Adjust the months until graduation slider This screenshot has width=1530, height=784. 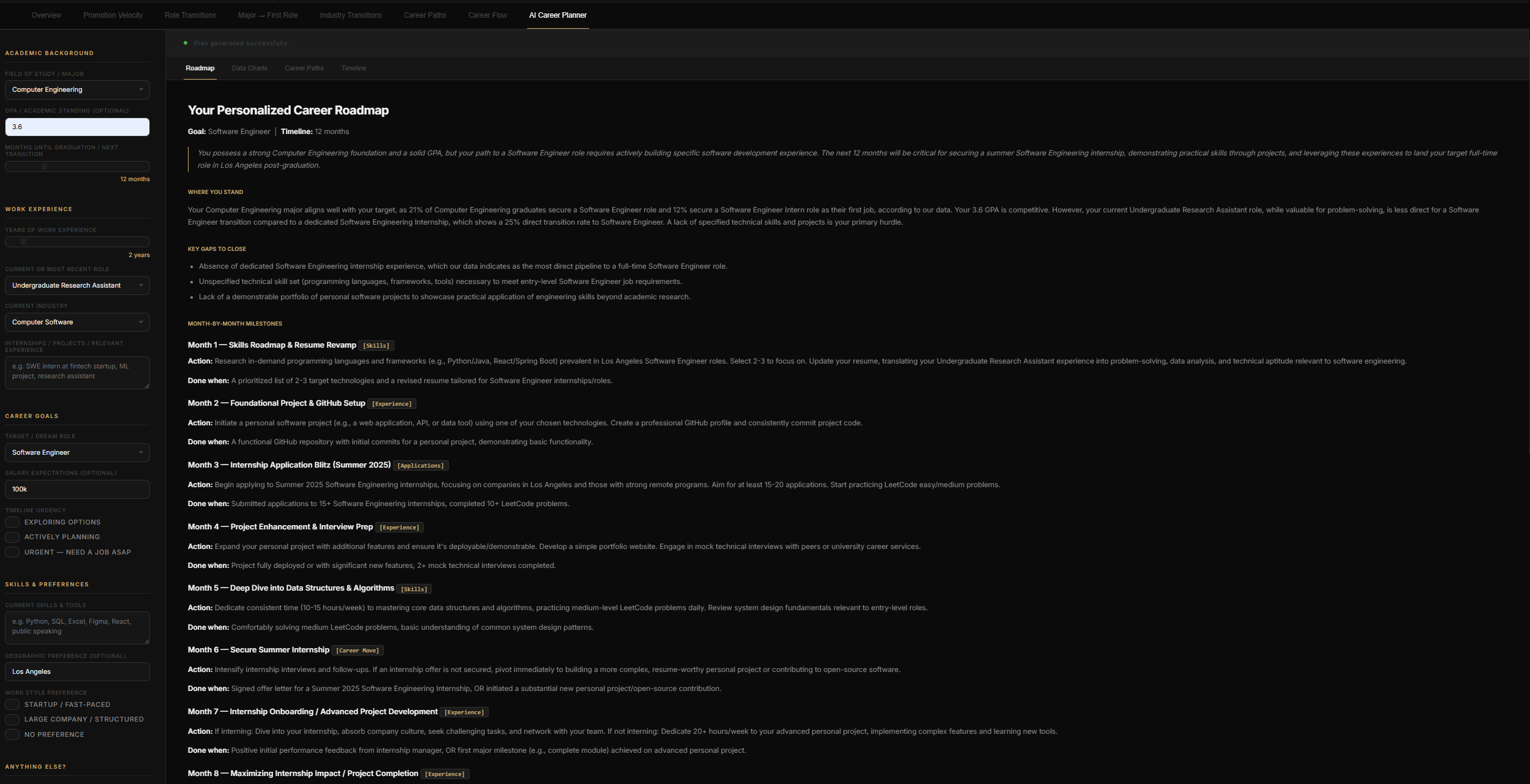click(x=44, y=166)
